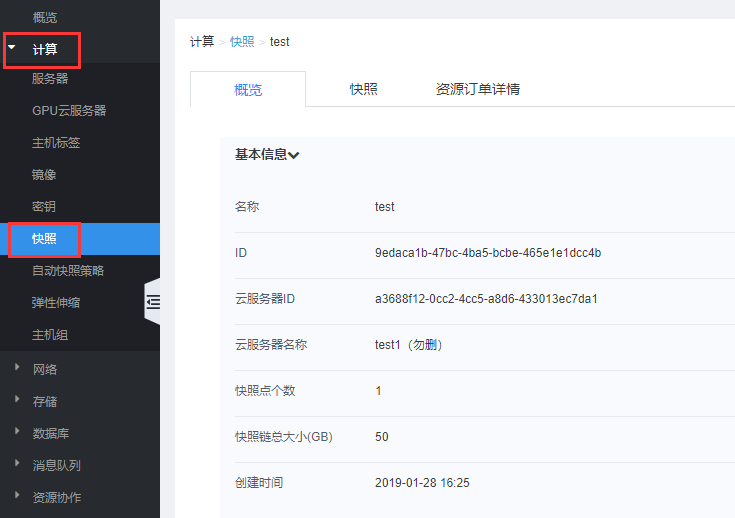735x518 pixels.
Task: Switch to the 快照 tab
Action: point(363,89)
